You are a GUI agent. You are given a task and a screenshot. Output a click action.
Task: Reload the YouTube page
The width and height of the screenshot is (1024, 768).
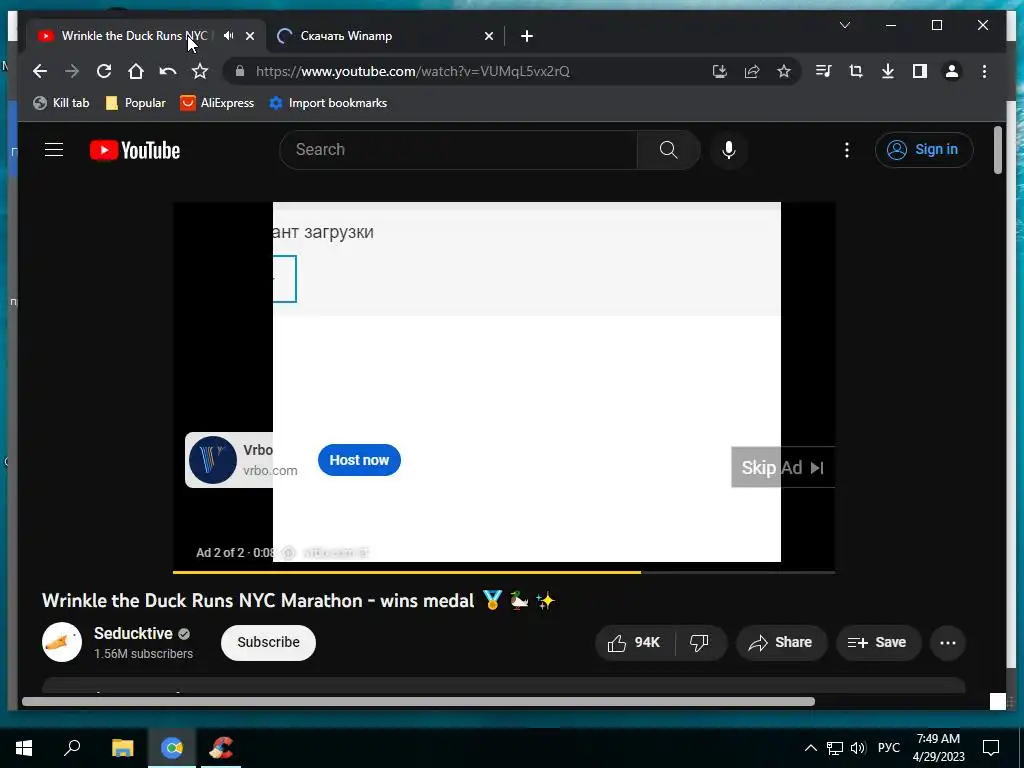pyautogui.click(x=104, y=71)
